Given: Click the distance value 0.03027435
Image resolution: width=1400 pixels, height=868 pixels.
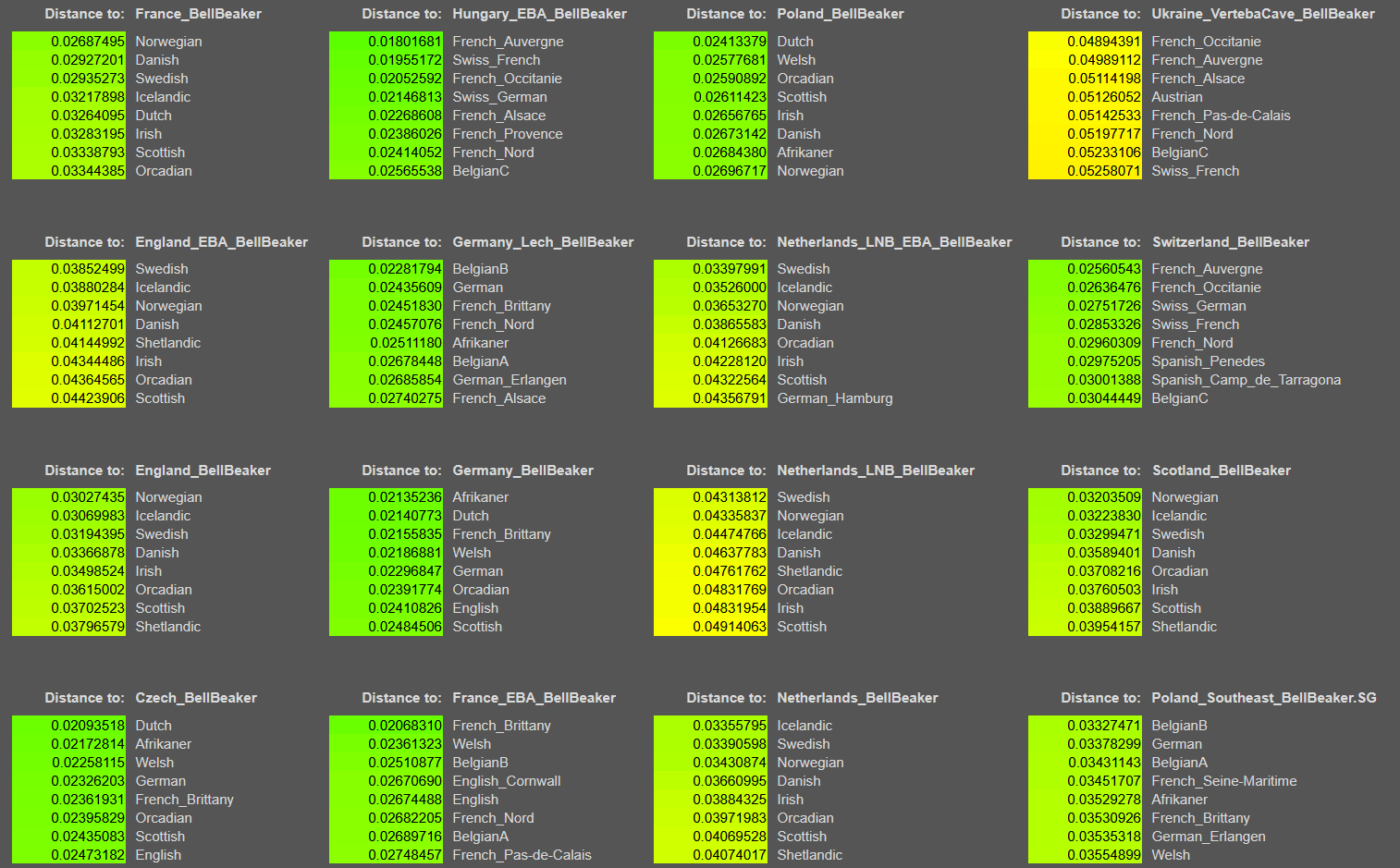Looking at the screenshot, I should pyautogui.click(x=88, y=497).
